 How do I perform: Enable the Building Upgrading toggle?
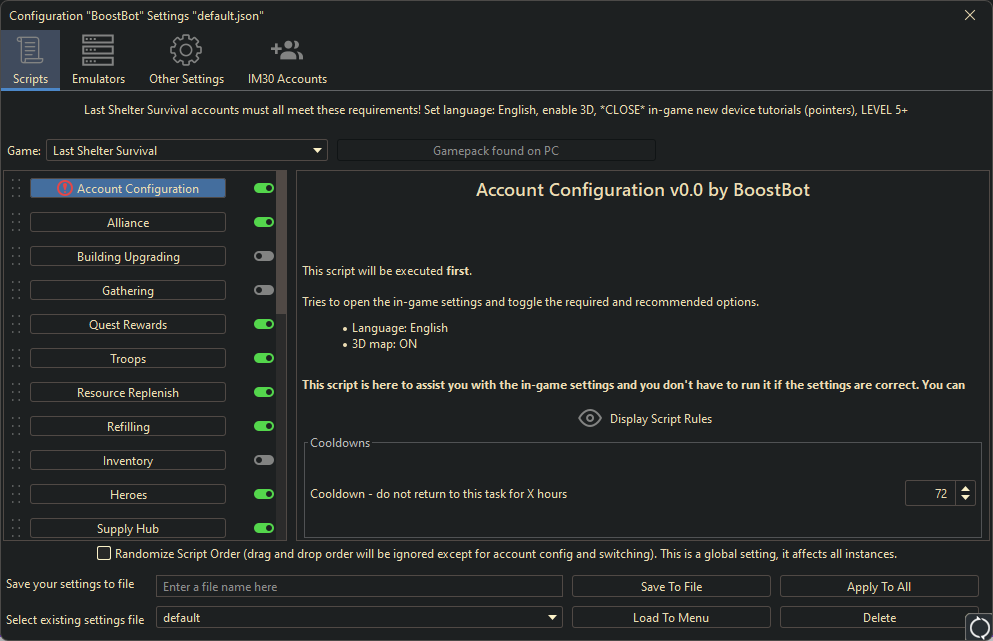pyautogui.click(x=262, y=256)
